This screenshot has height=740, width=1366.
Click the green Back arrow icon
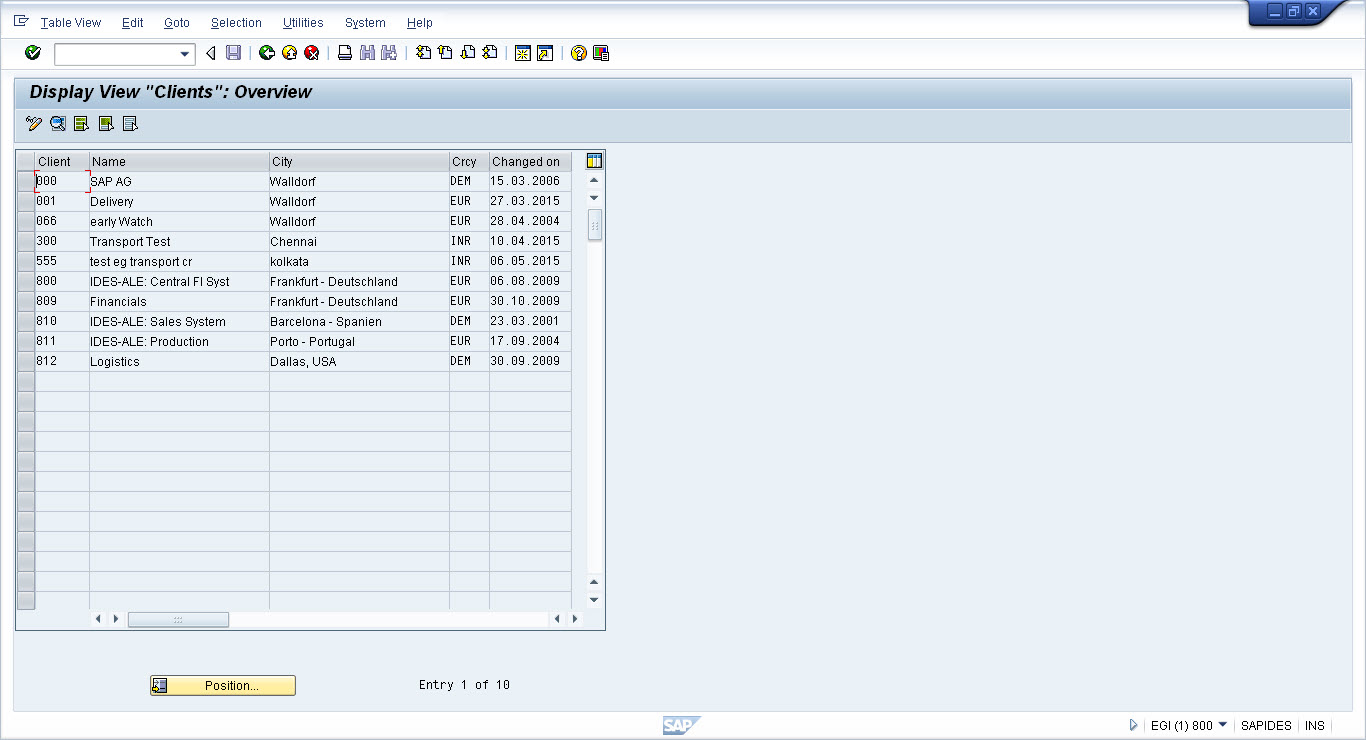point(267,53)
